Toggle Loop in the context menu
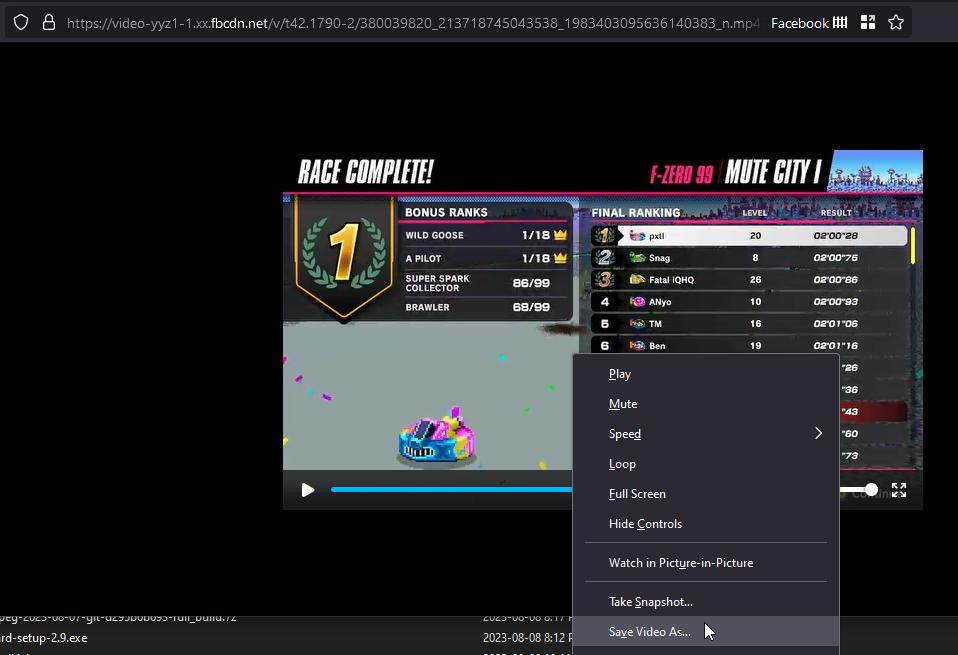 622,464
